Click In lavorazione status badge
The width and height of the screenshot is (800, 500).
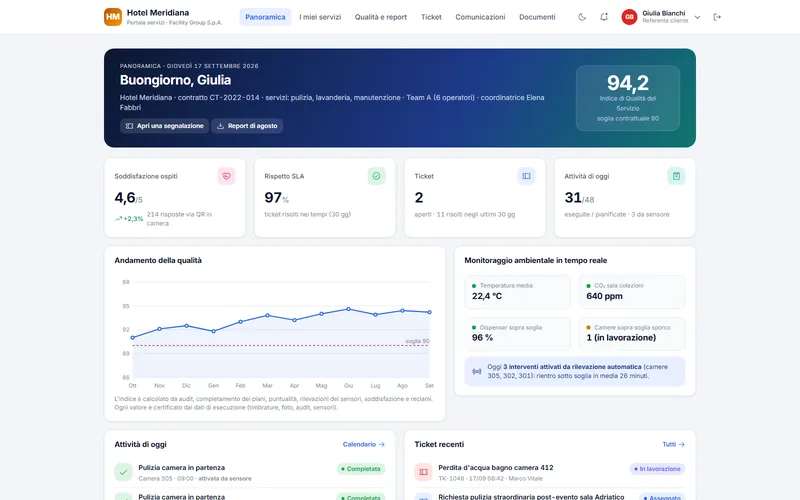coord(657,469)
